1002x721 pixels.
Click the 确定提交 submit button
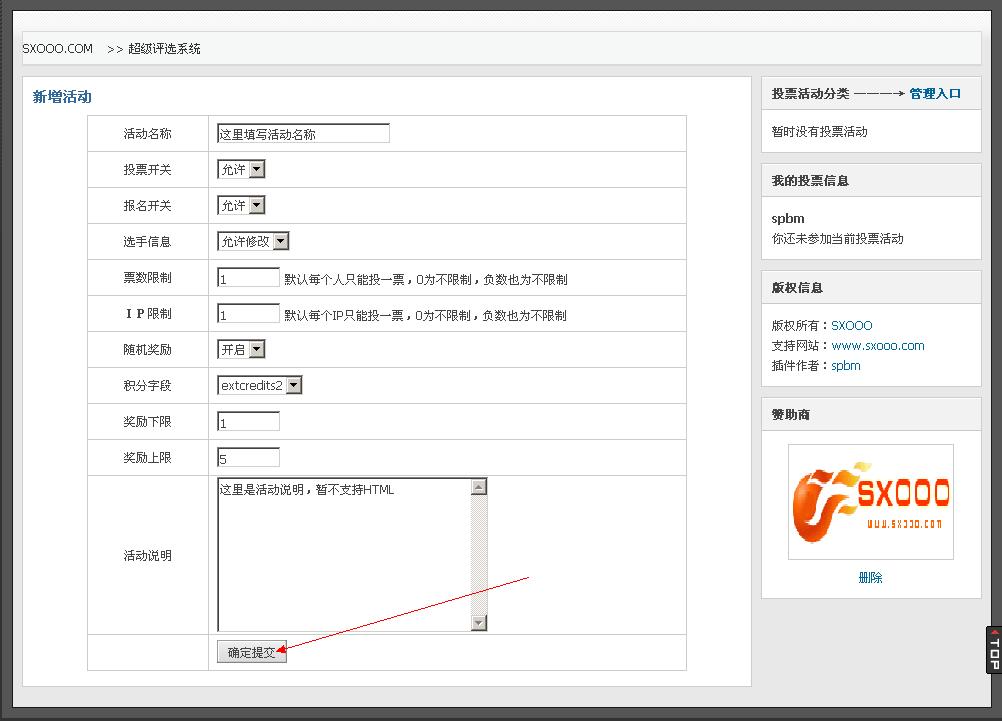(251, 649)
